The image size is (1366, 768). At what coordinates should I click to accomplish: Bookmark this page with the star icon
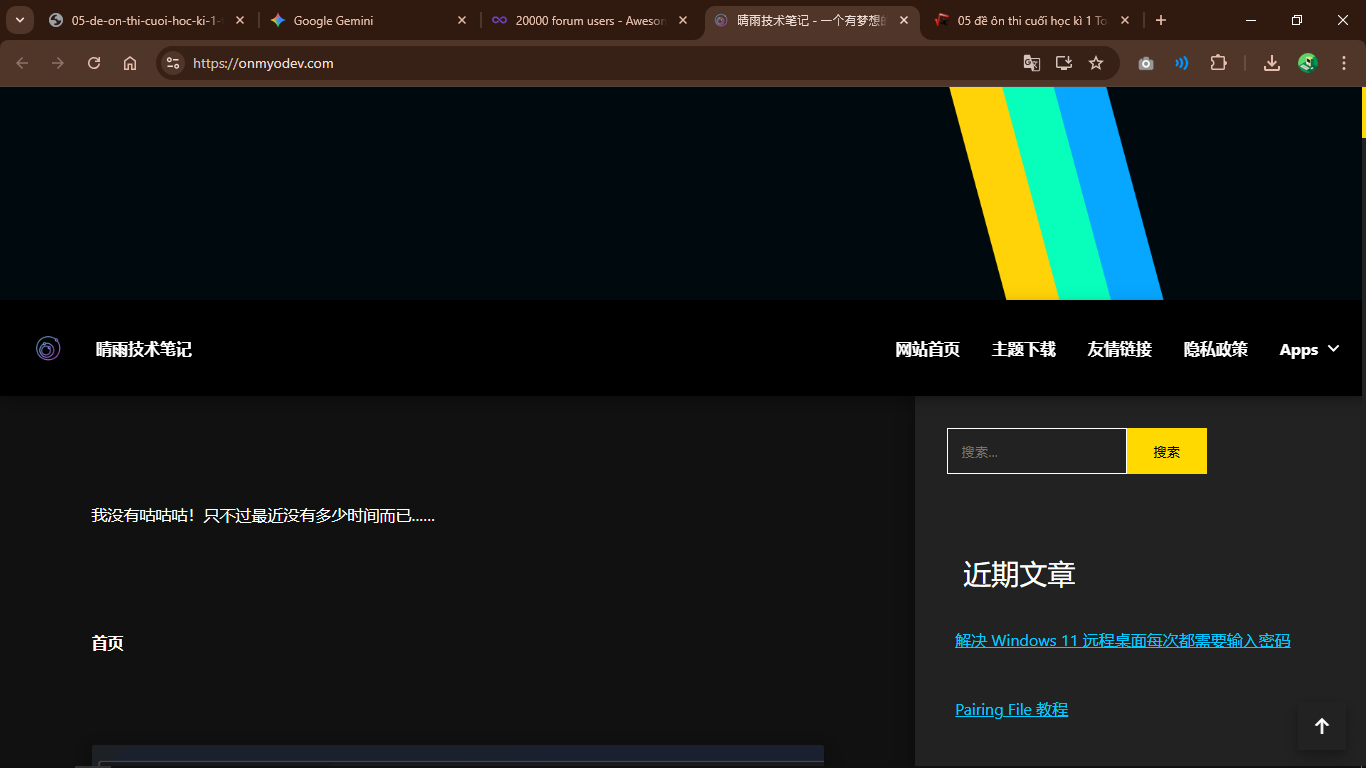[x=1096, y=63]
